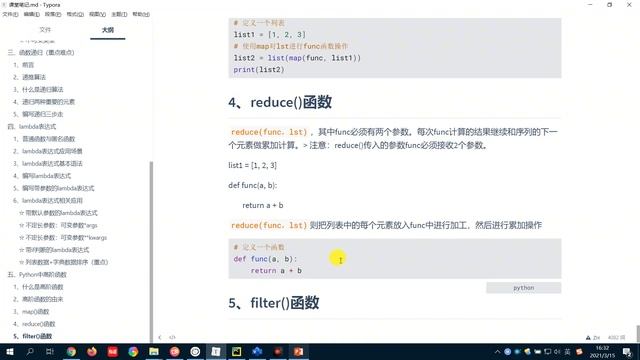Open the white circular app on taskbar
This screenshot has height=360, width=640.
[195, 351]
